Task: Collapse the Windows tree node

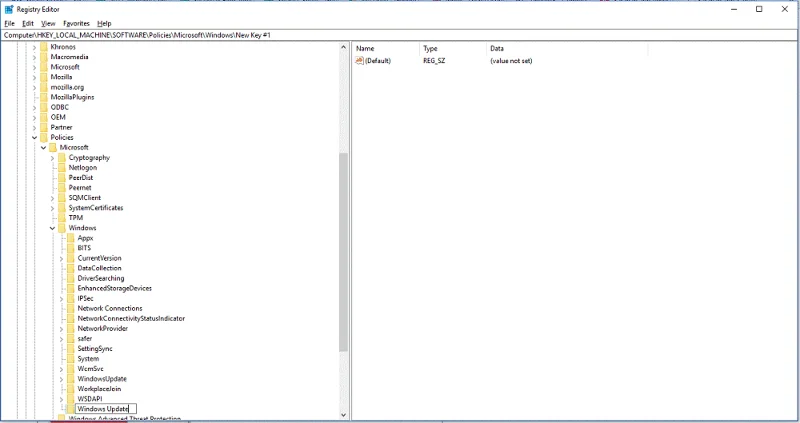Action: coord(53,228)
